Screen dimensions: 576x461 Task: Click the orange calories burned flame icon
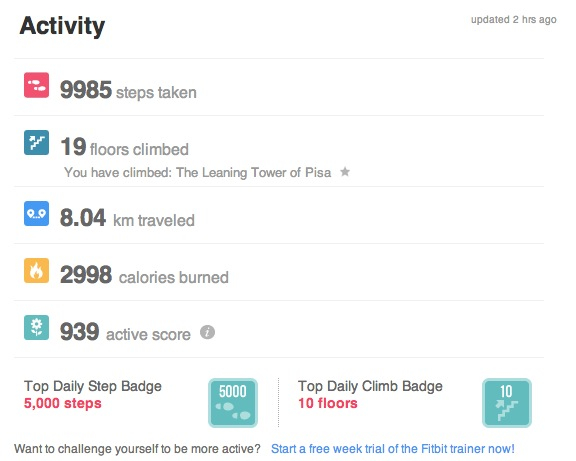click(x=36, y=270)
